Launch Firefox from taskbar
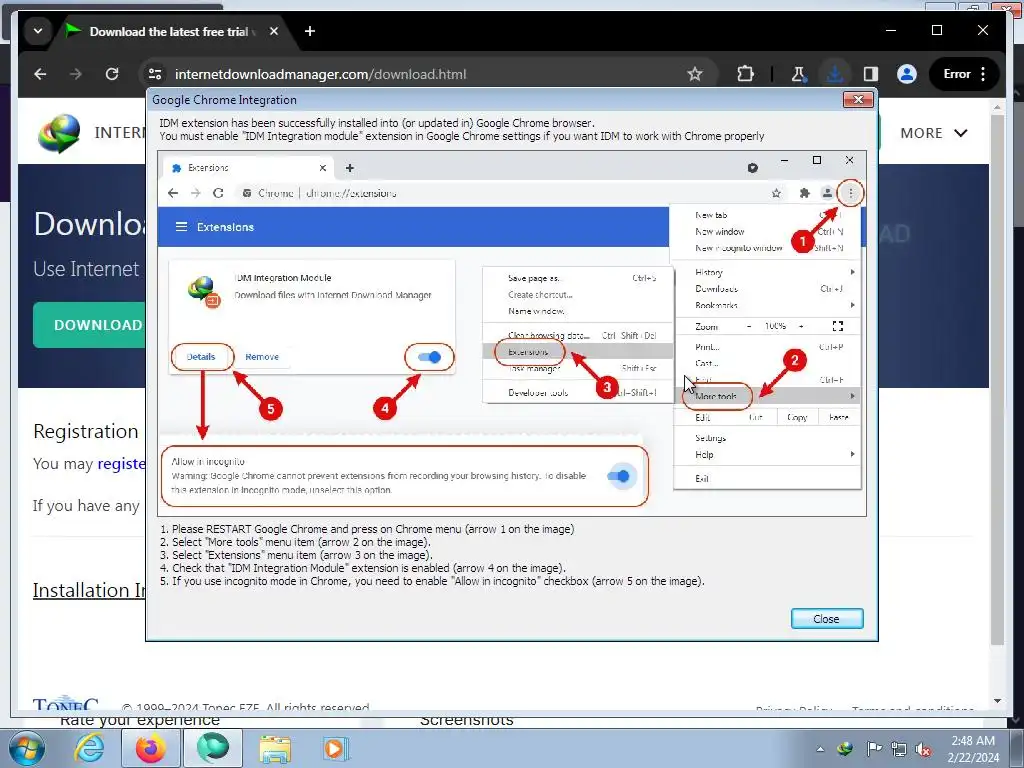 [151, 748]
